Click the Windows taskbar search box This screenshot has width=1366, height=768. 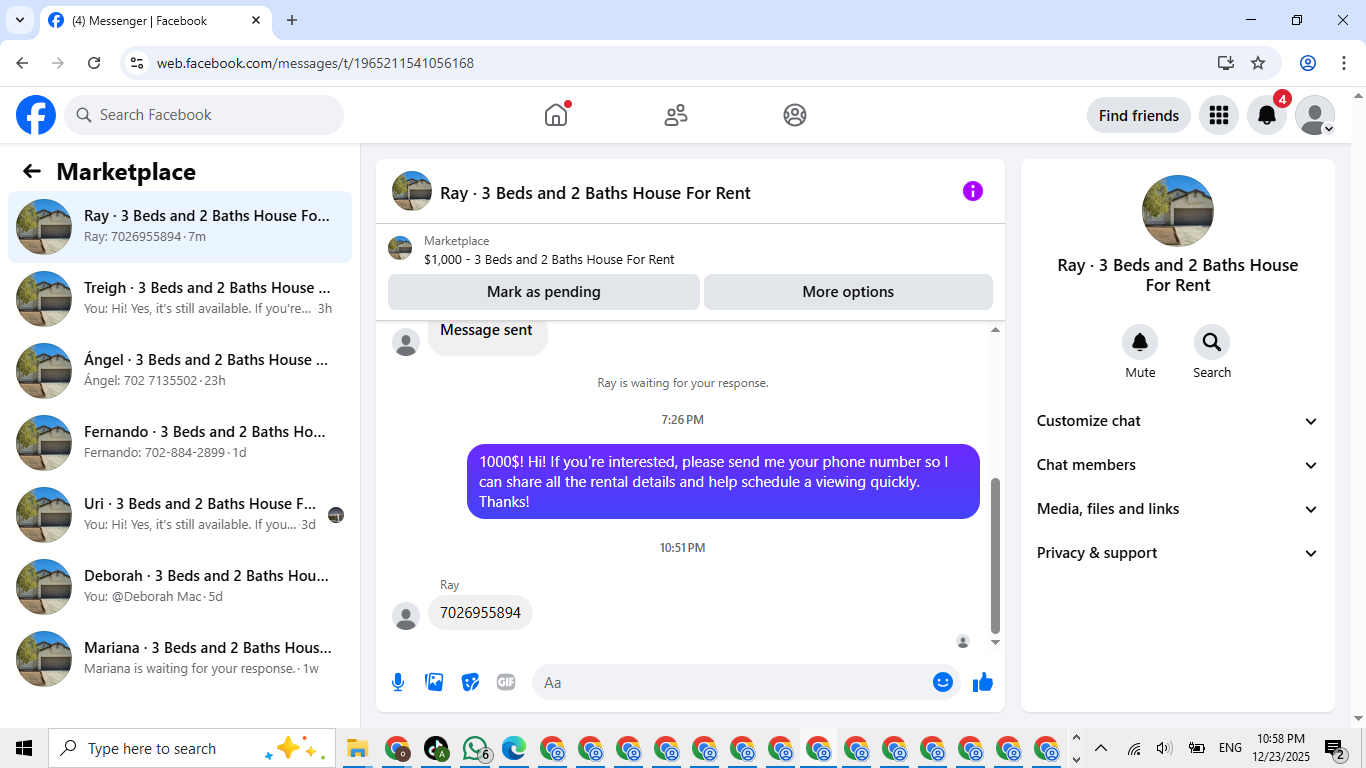(192, 748)
